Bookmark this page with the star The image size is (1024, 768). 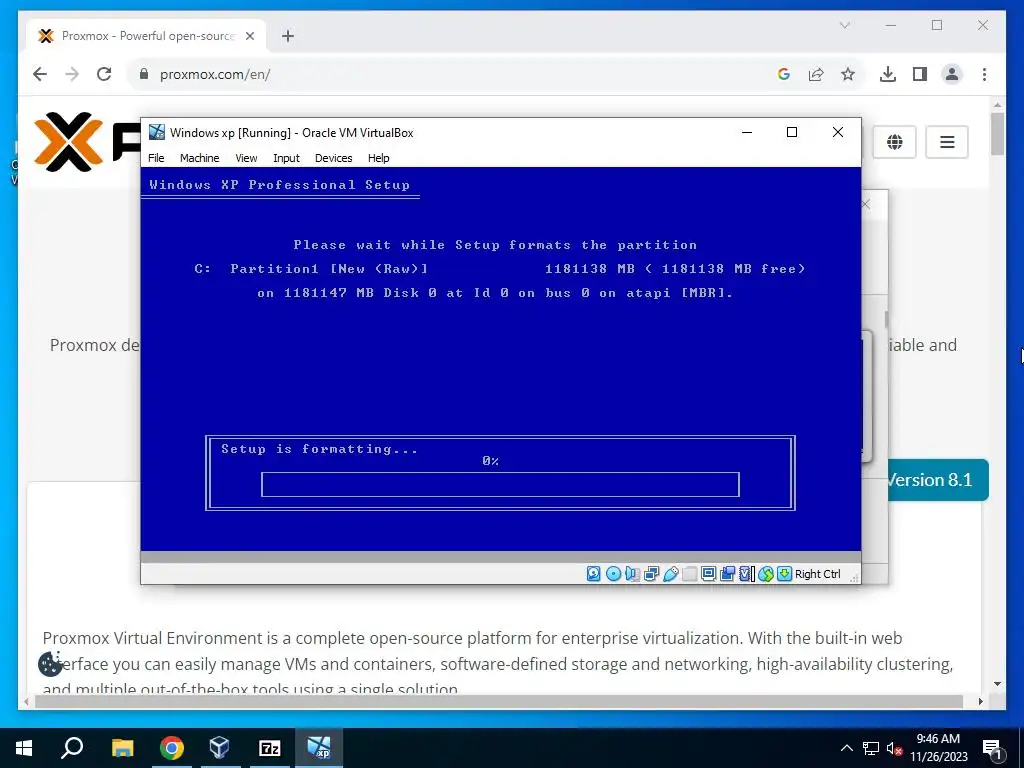click(x=848, y=74)
